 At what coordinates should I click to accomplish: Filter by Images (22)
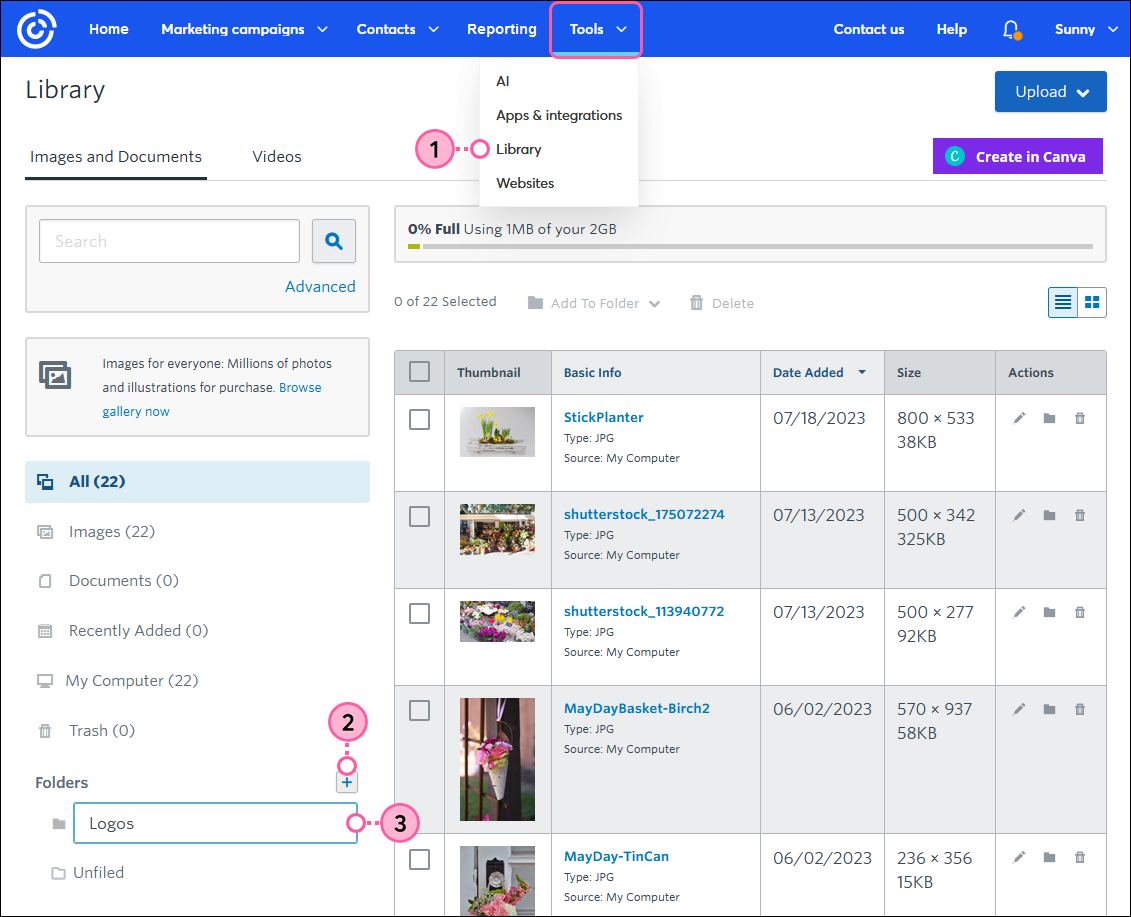coord(111,532)
